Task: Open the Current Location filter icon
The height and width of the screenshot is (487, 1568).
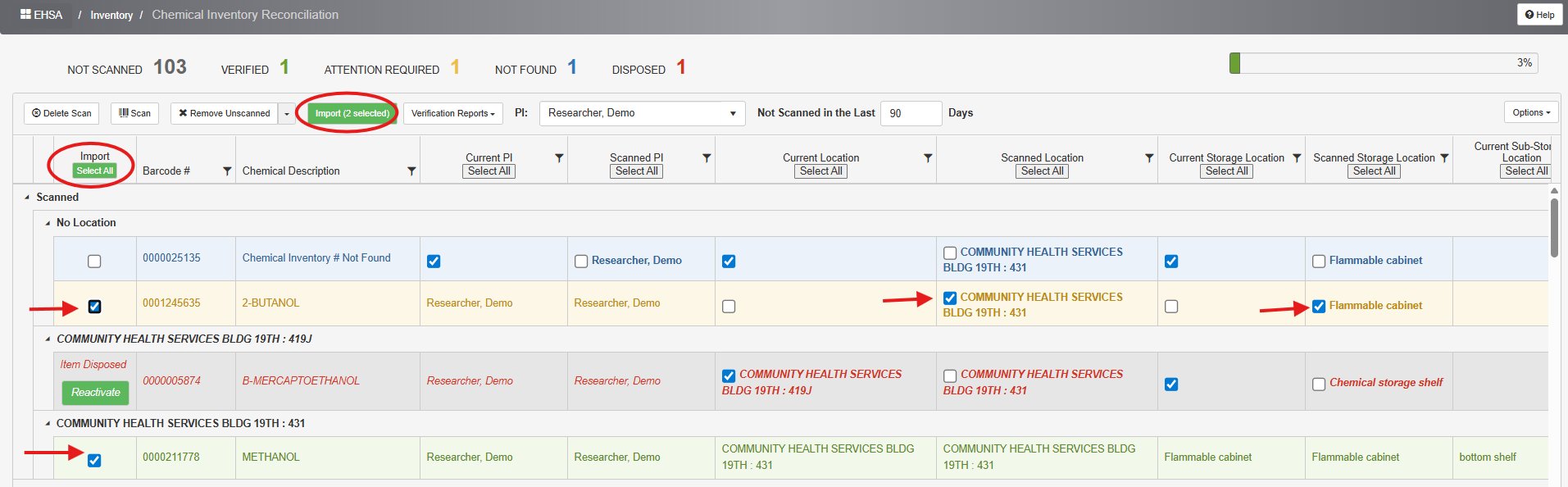Action: (928, 157)
